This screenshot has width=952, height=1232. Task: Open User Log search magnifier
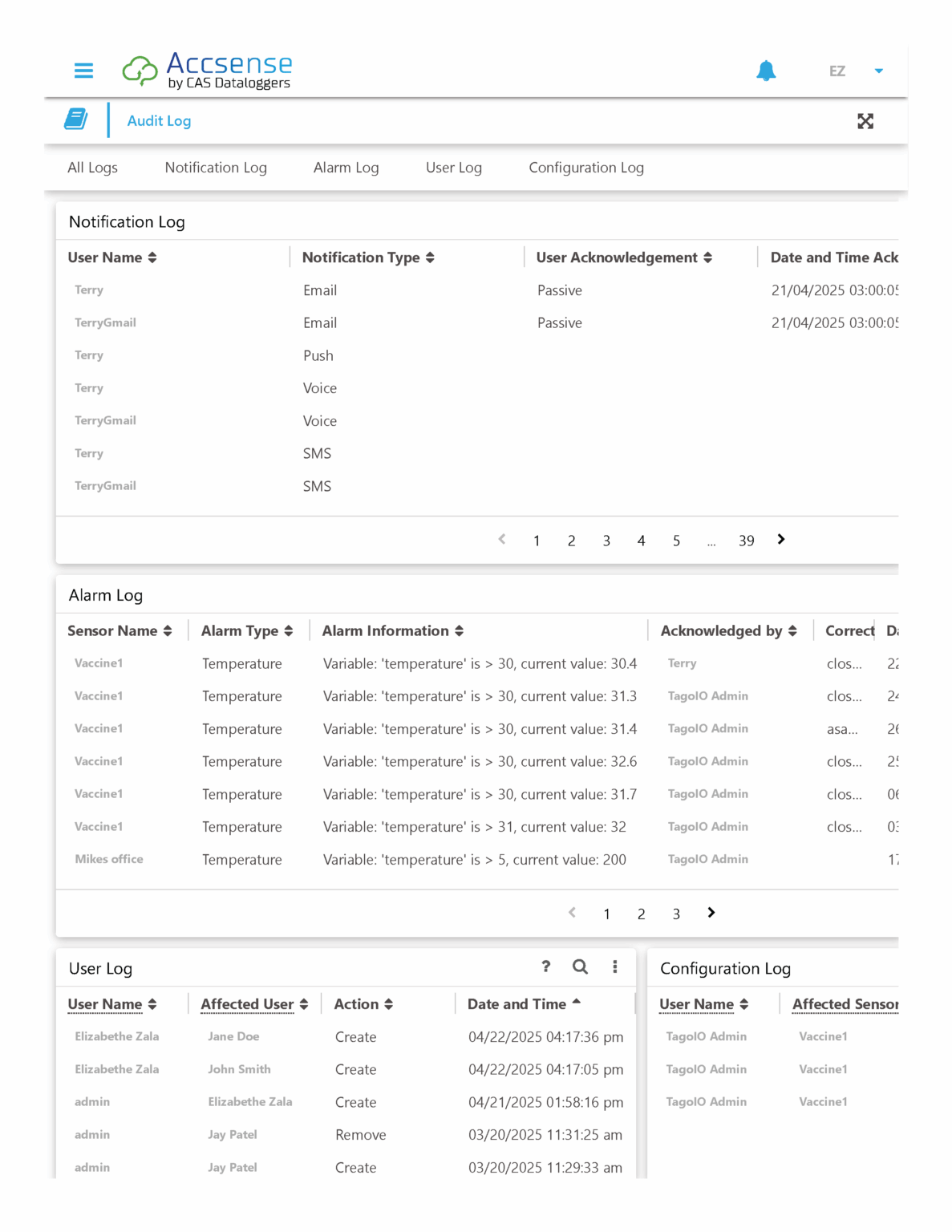coord(580,967)
